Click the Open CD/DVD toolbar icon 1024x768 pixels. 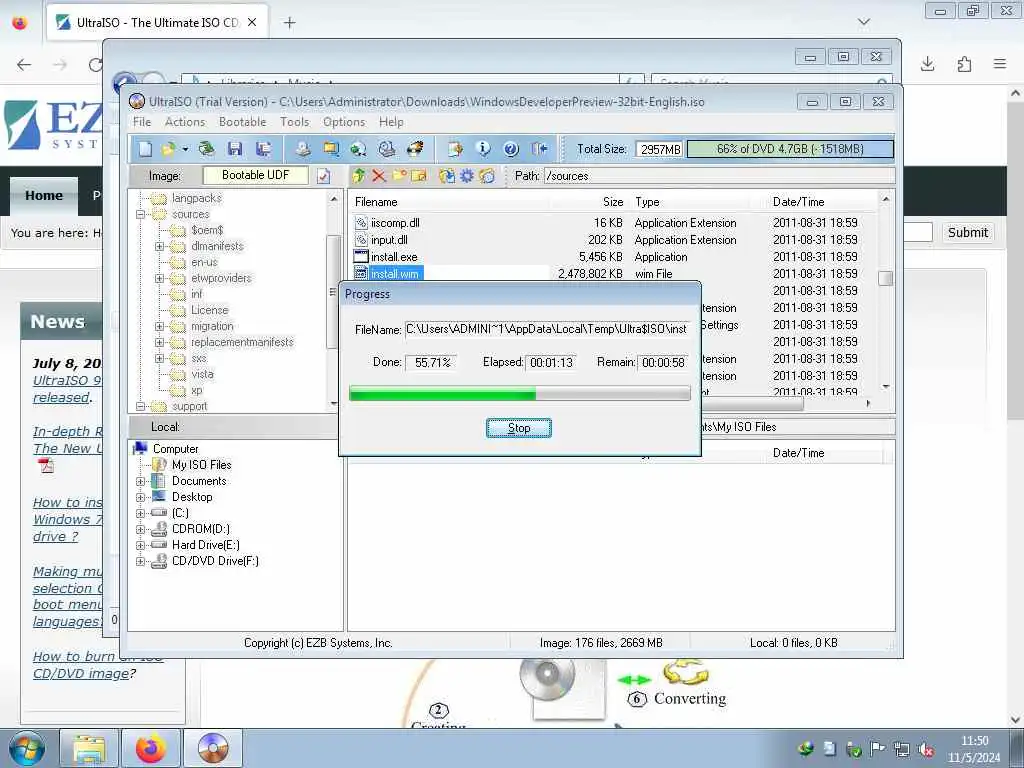tap(206, 149)
